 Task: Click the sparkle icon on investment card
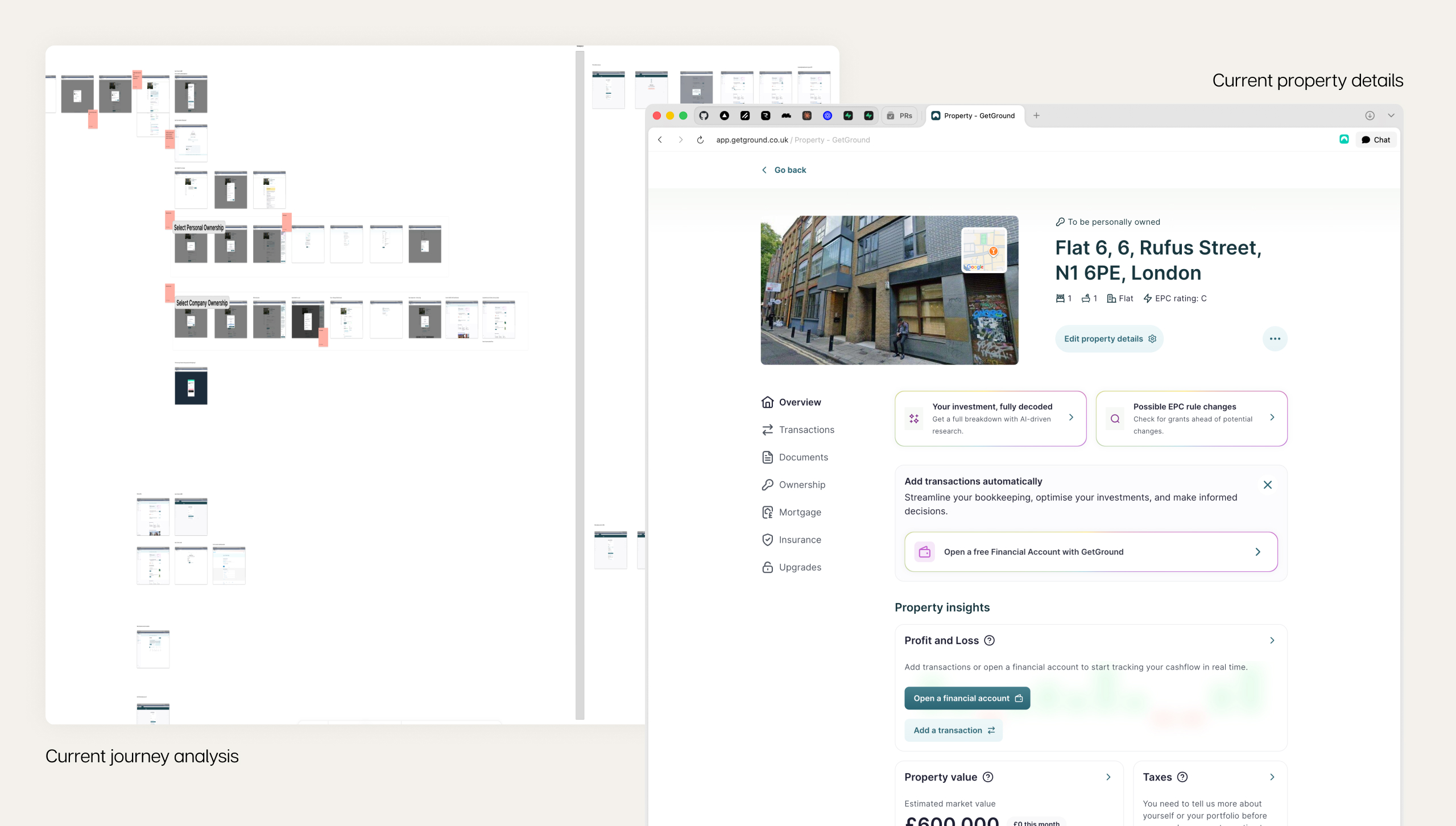(914, 419)
